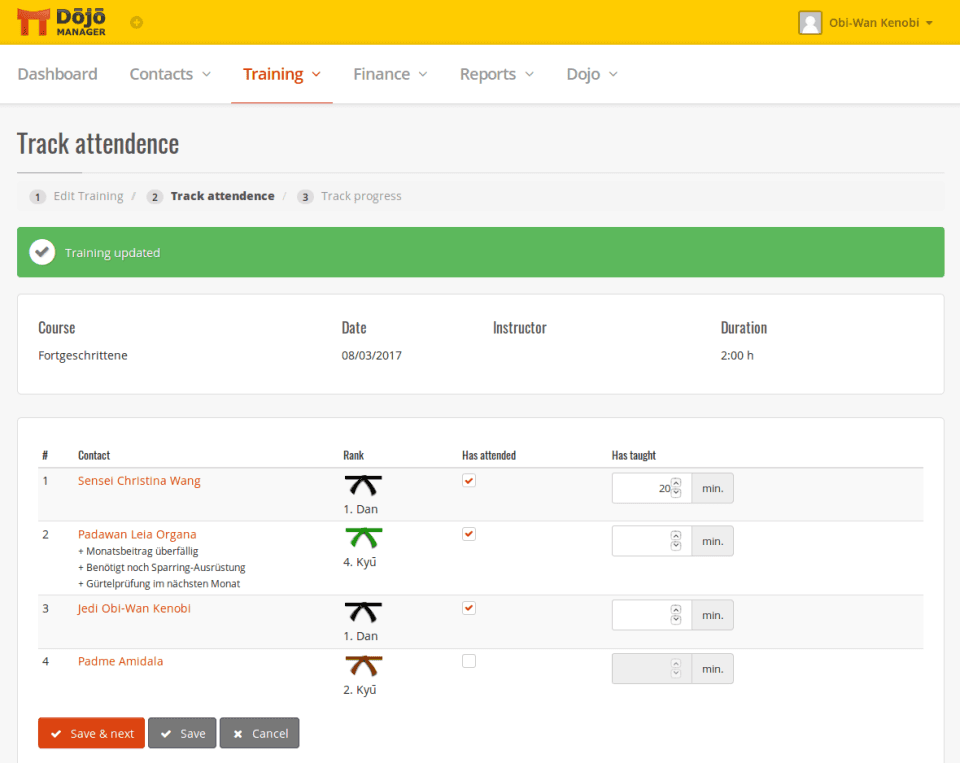Click Obi-Wan Kenobi's taught minutes field
The image size is (960, 763).
click(x=641, y=615)
